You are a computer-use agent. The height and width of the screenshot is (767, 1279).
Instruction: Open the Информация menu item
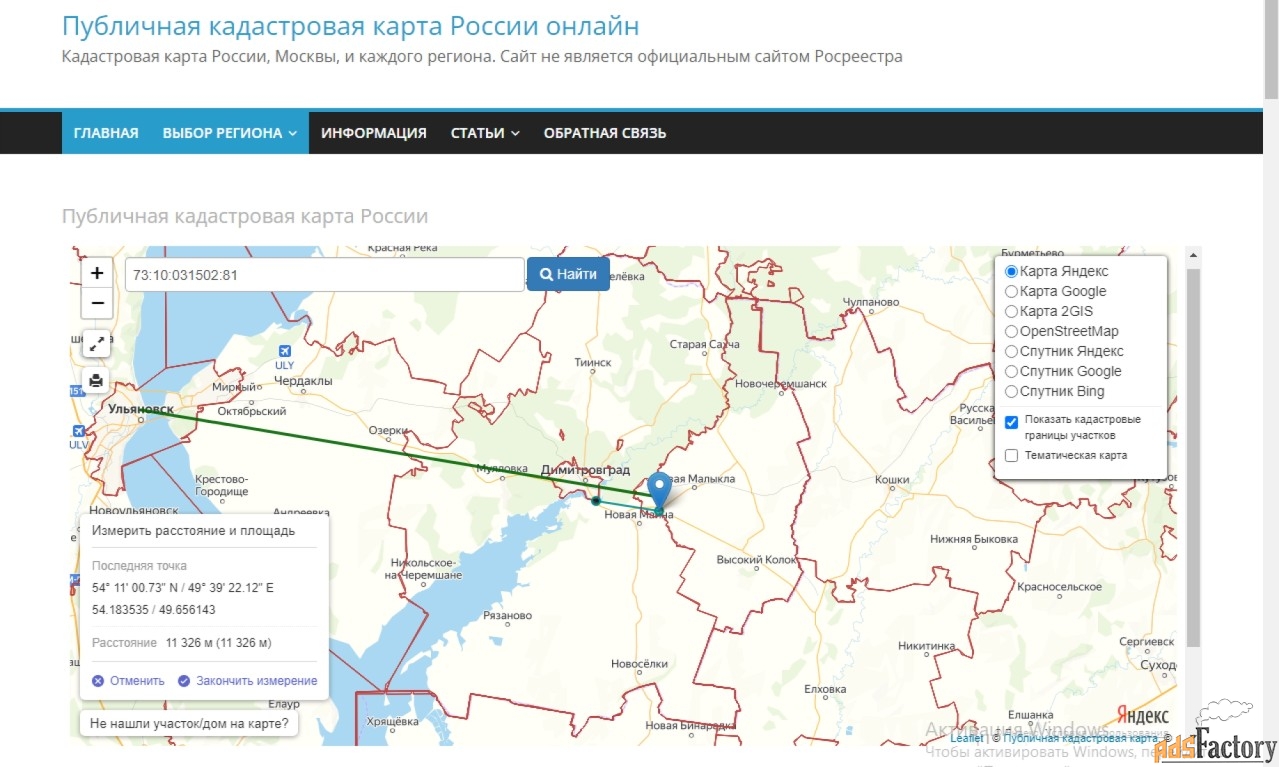click(x=374, y=133)
